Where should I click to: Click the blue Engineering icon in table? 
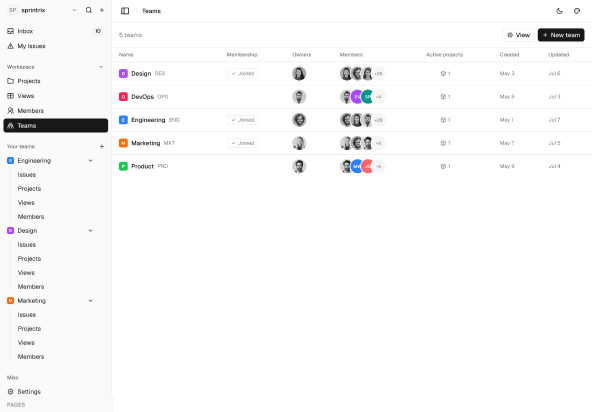pos(123,120)
